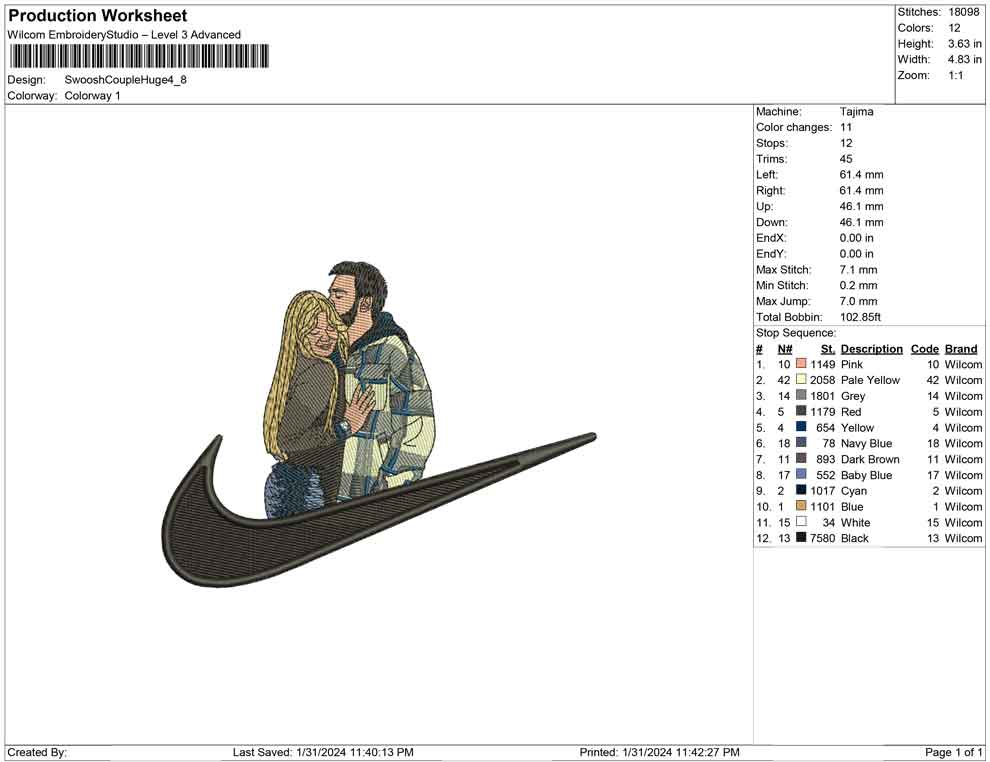
Task: Click the 'Baby Blue' description text
Action: (866, 475)
